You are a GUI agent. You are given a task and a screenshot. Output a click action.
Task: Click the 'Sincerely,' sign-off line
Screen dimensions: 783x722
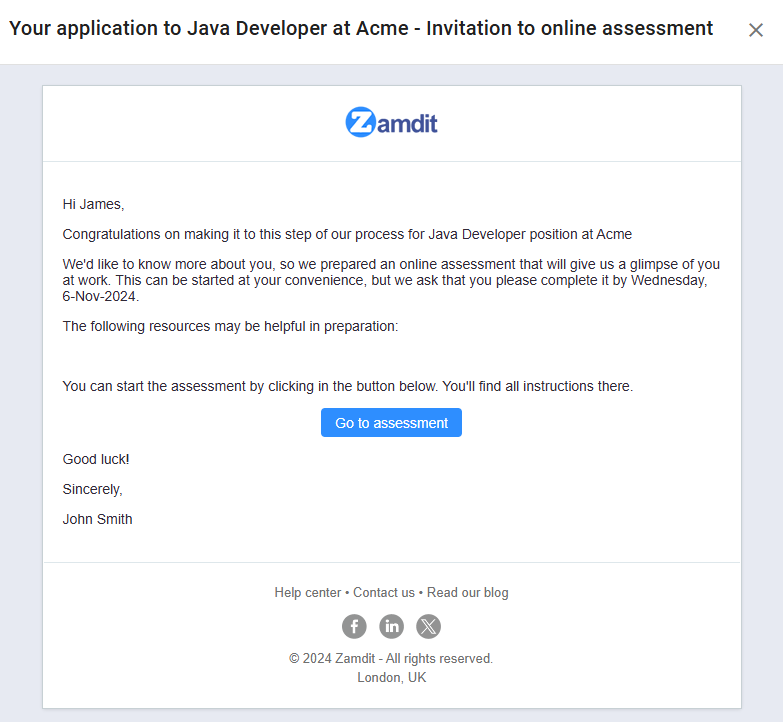click(92, 490)
